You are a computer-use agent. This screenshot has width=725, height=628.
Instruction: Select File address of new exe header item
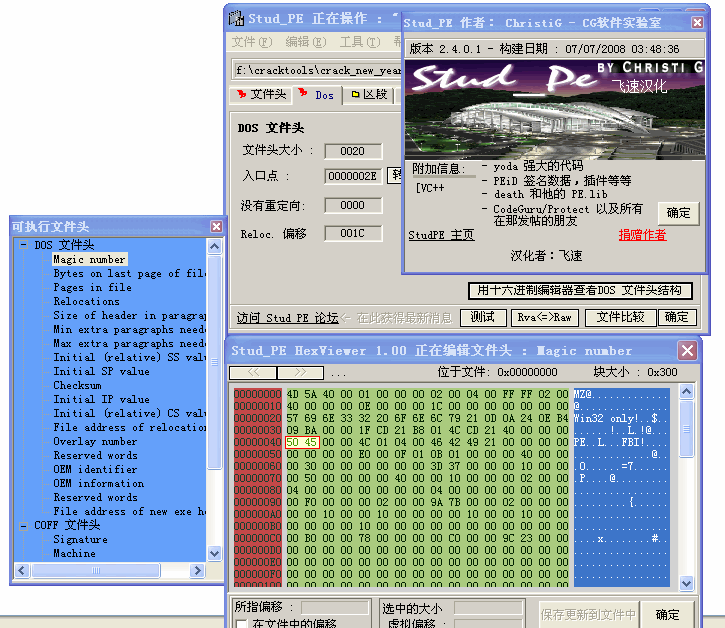pos(129,511)
